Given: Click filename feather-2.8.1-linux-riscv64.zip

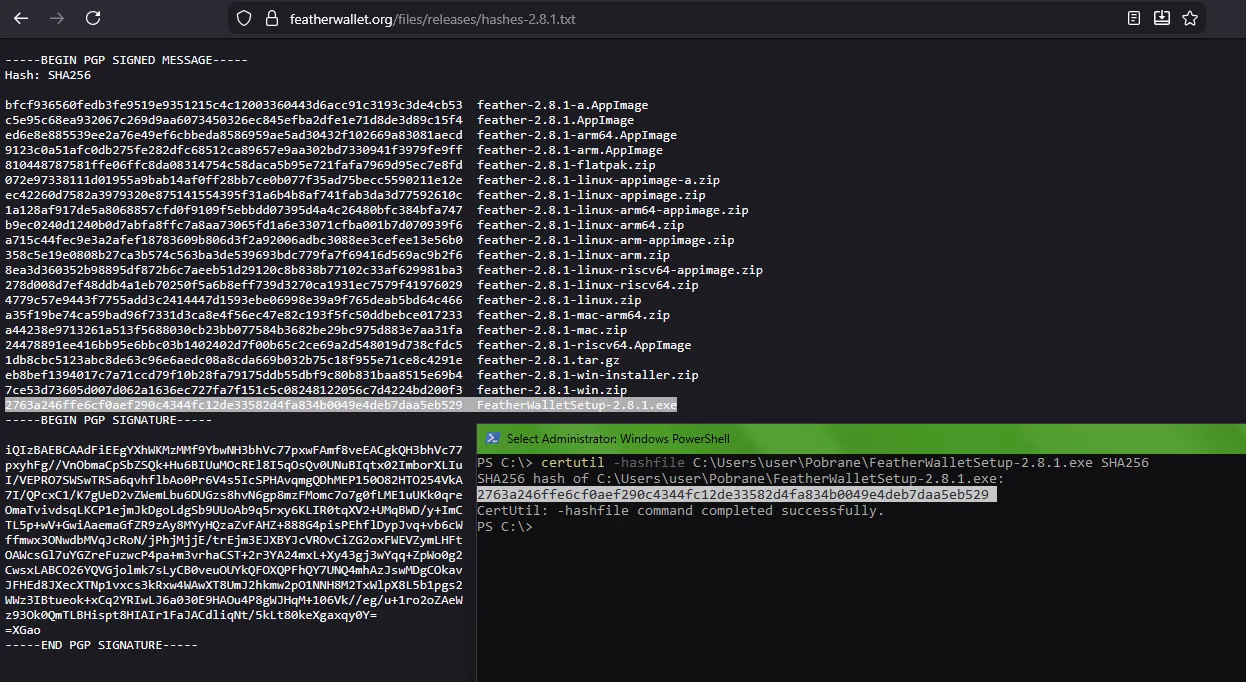Looking at the screenshot, I should tap(588, 285).
